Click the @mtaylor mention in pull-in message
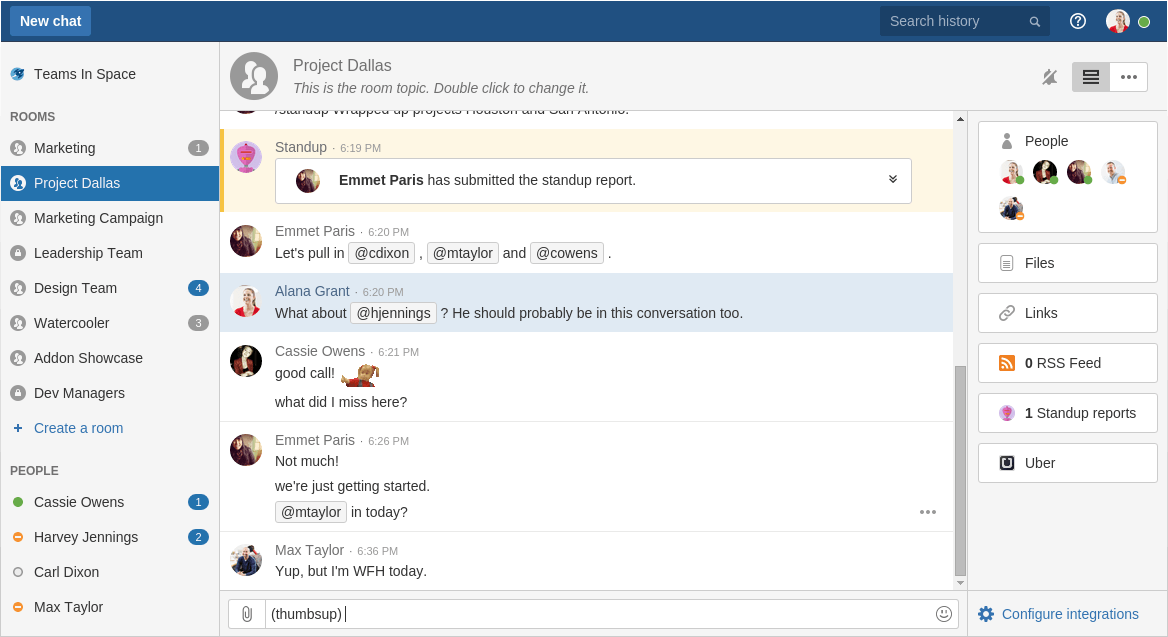1168x637 pixels. [x=463, y=253]
